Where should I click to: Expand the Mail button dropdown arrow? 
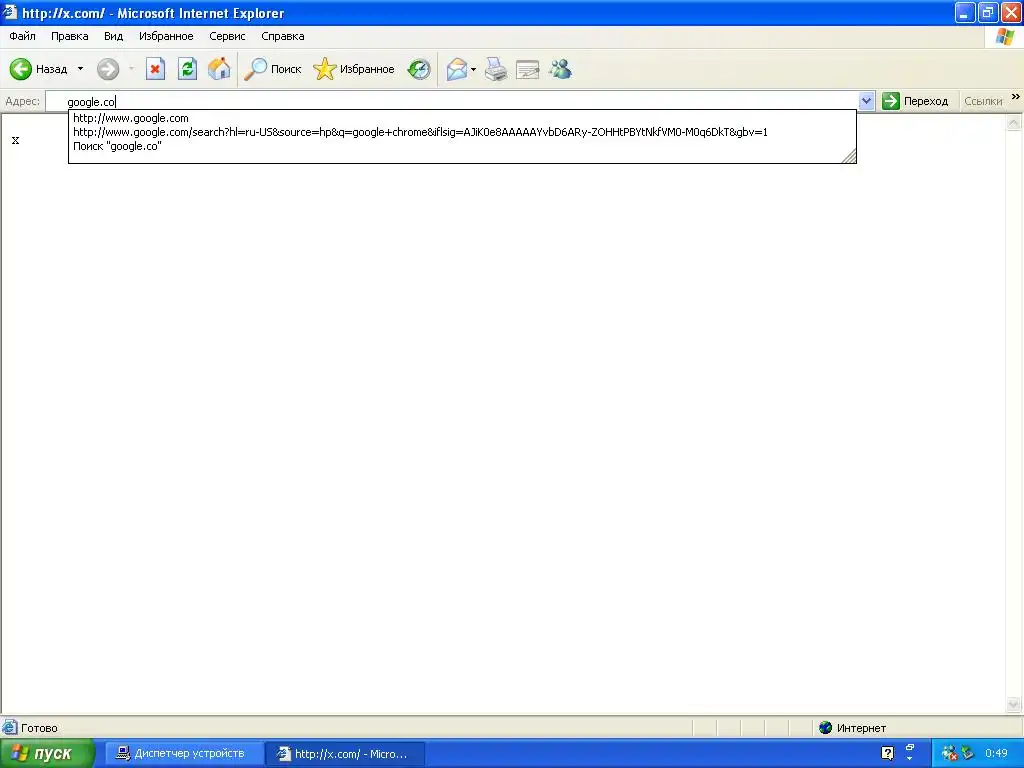473,69
